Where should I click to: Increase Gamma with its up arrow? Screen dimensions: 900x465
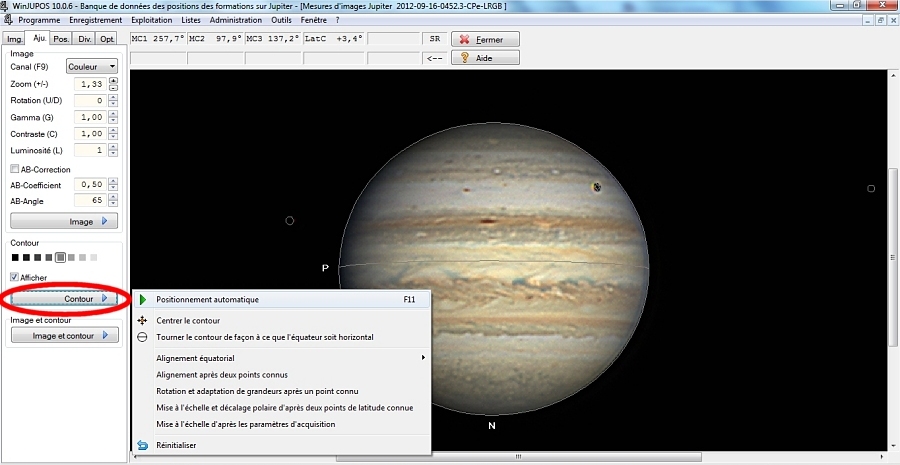click(x=113, y=114)
